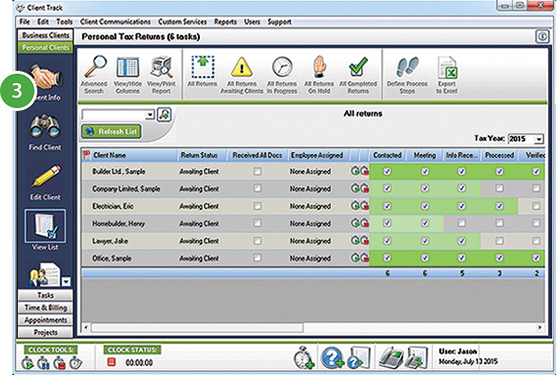Open the File menu
This screenshot has height=376, width=558.
click(x=25, y=22)
